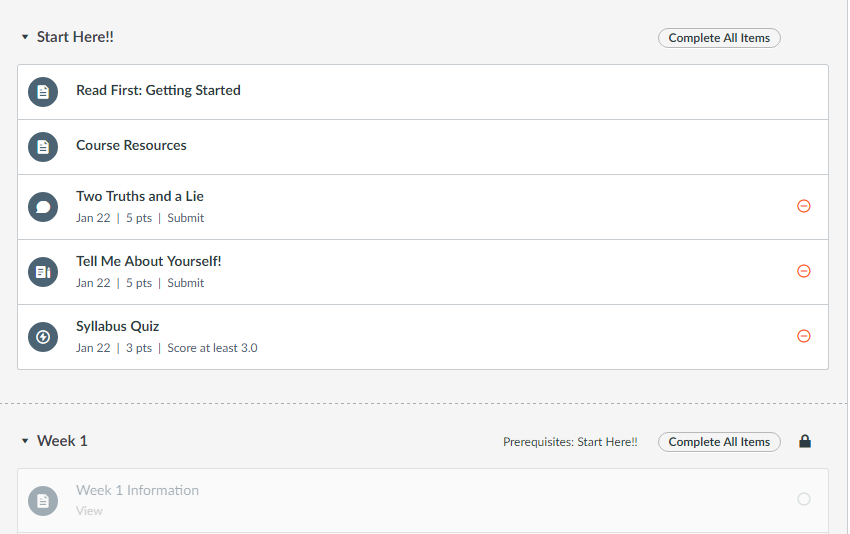Open Two Truths and a Lie discussion
The image size is (850, 534).
pyautogui.click(x=140, y=196)
